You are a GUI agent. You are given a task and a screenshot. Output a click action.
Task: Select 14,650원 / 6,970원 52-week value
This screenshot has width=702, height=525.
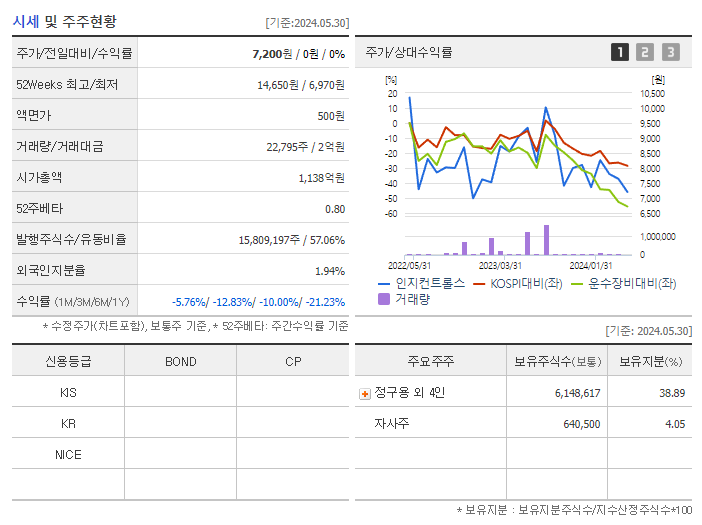point(301,85)
